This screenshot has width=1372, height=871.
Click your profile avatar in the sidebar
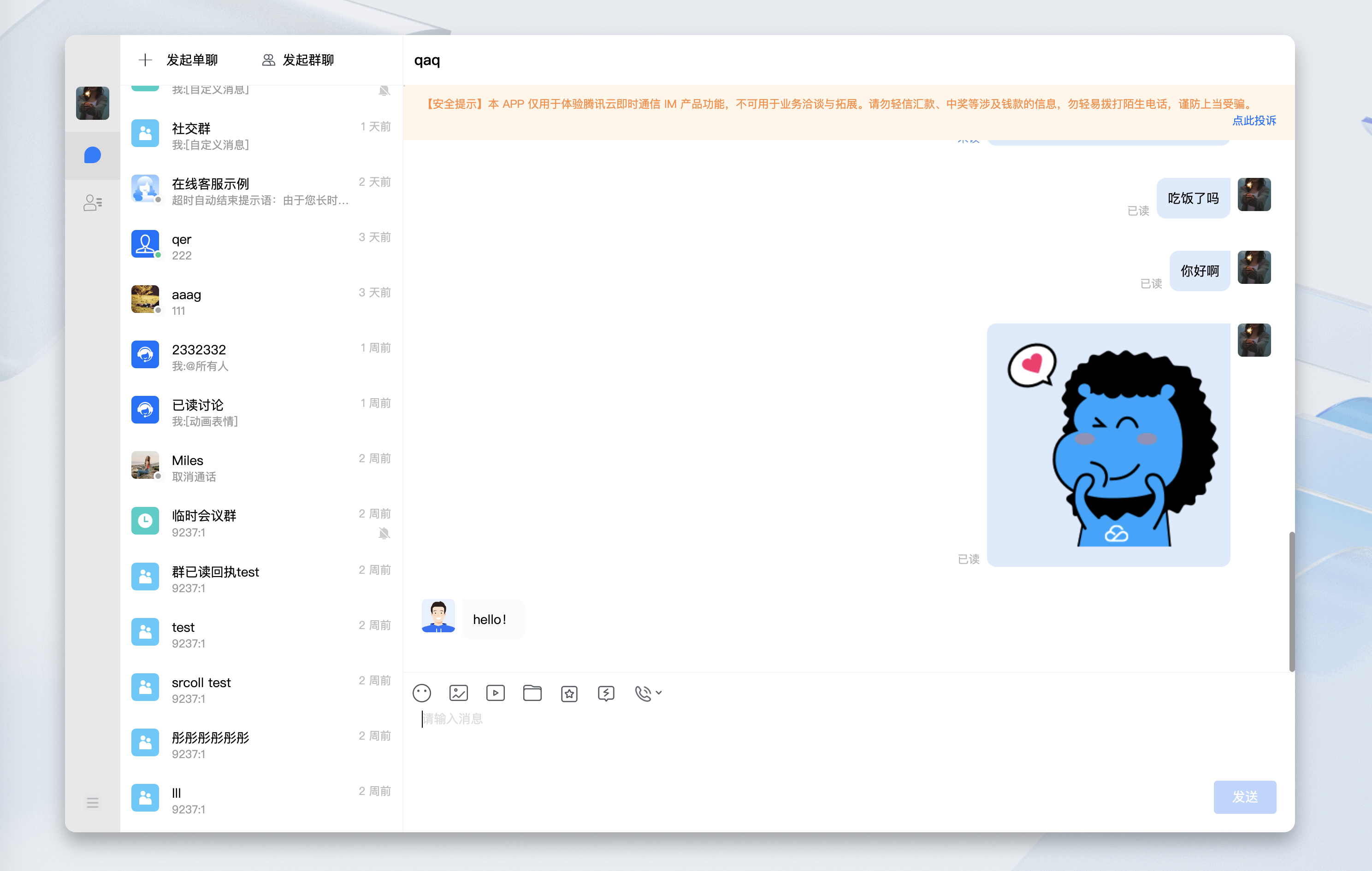pos(92,103)
